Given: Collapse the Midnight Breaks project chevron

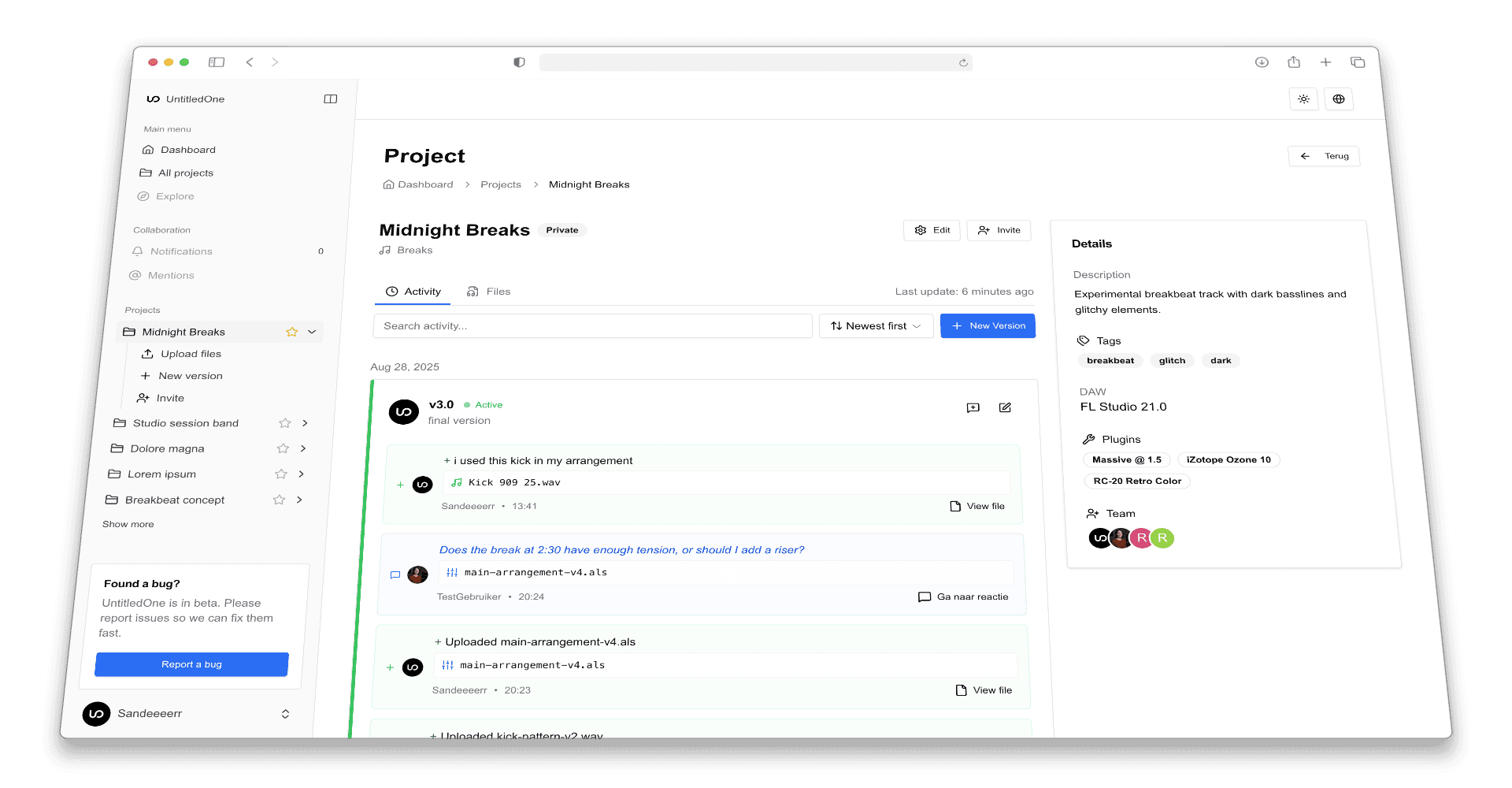Looking at the screenshot, I should click(x=313, y=332).
